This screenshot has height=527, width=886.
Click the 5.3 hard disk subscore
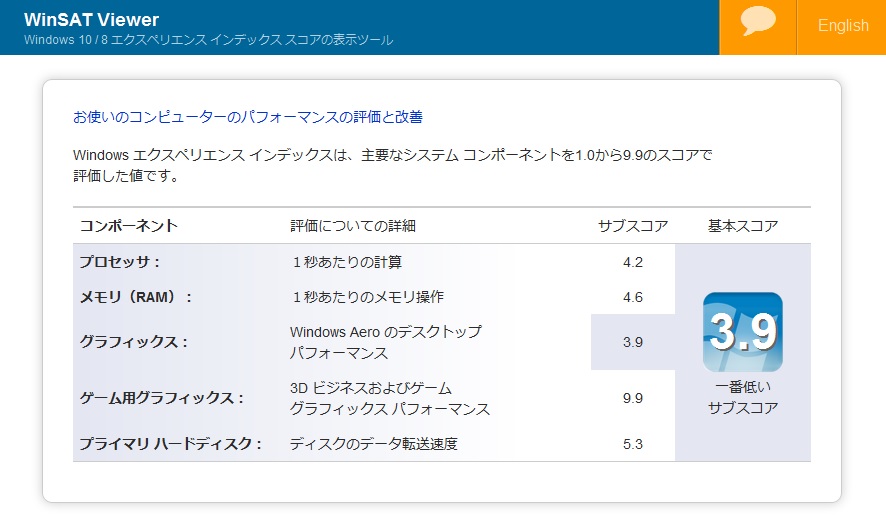point(633,444)
